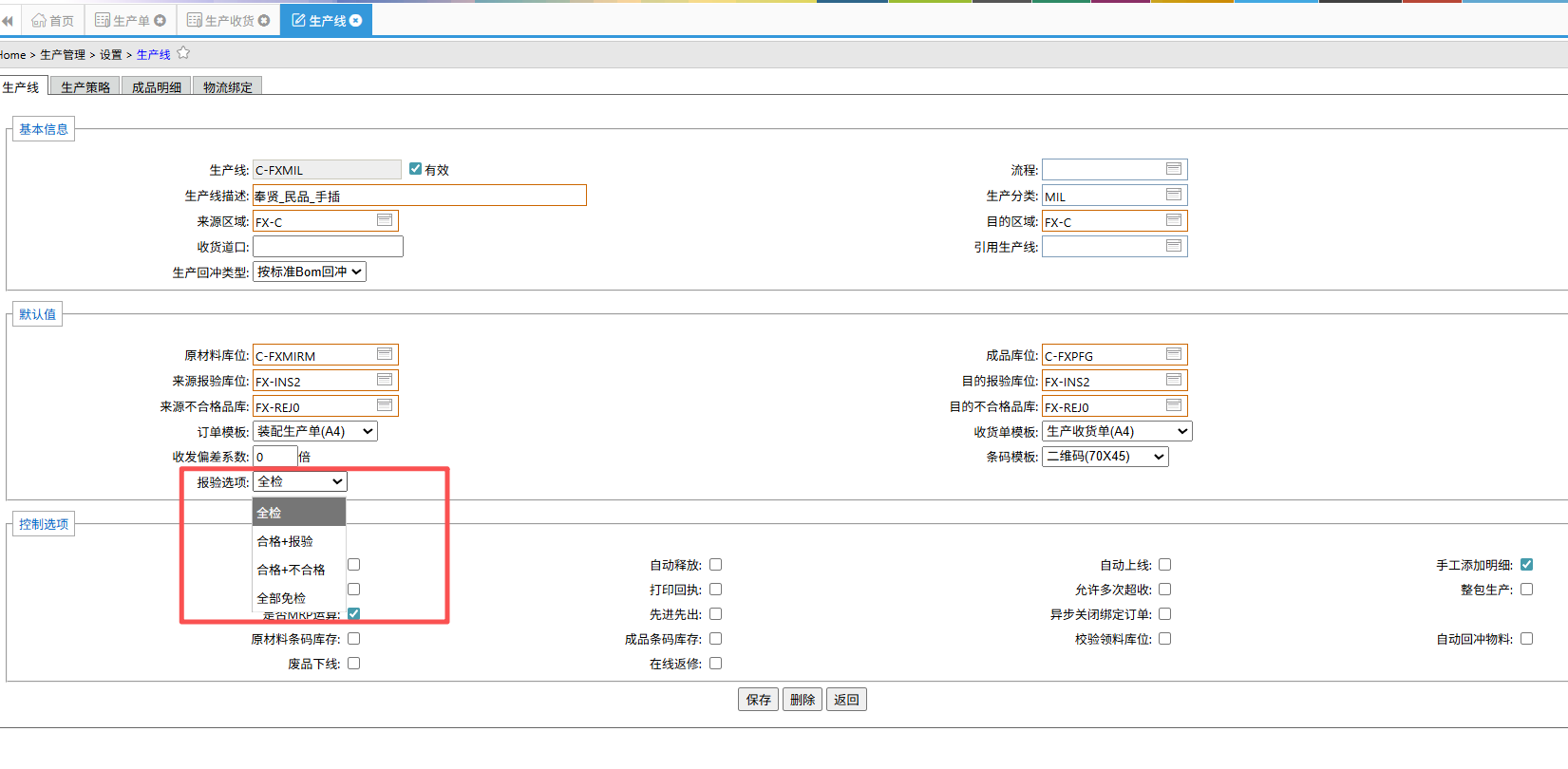Select 全检 option in dropdown list
Image resolution: width=1568 pixels, height=769 pixels.
(x=299, y=512)
